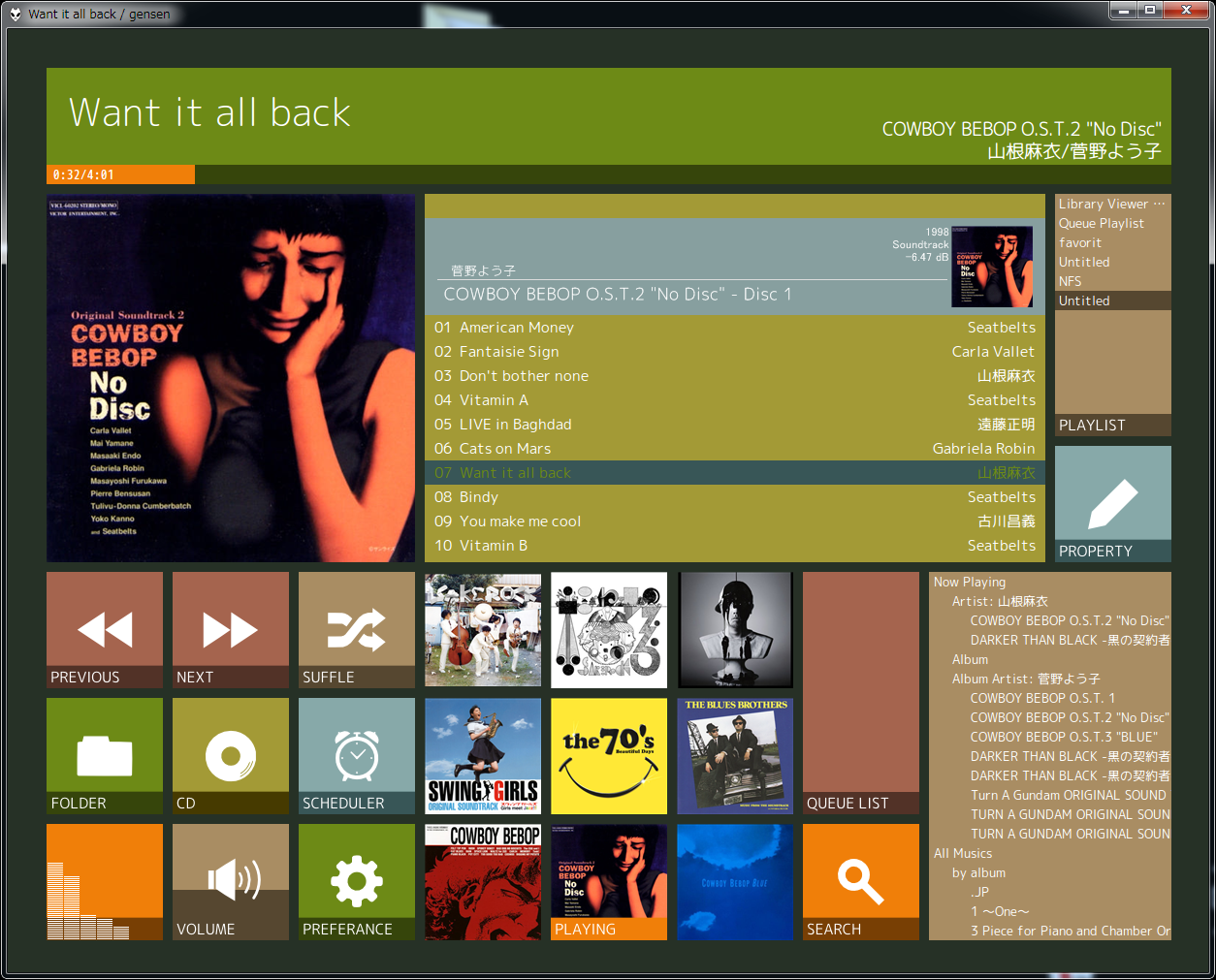The width and height of the screenshot is (1216, 980).
Task: Open the Swing Girls soundtrack album thumbnail
Action: point(483,756)
